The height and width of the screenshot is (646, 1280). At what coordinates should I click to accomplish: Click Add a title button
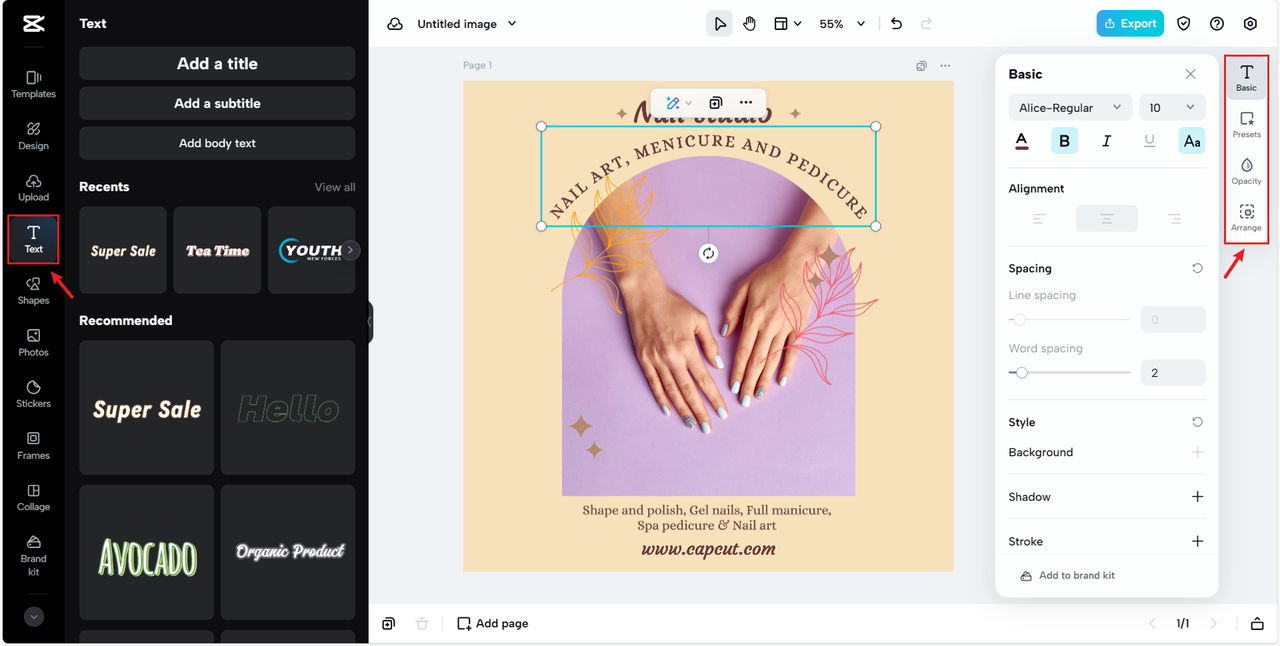[x=217, y=63]
